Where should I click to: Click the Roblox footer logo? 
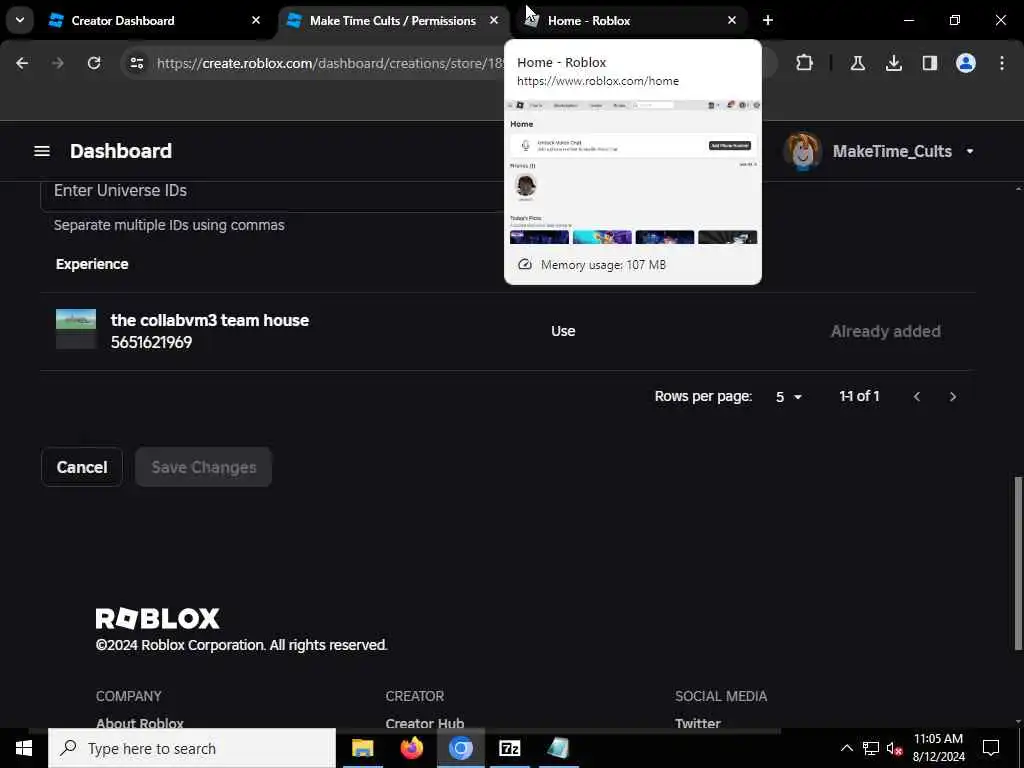pos(157,618)
